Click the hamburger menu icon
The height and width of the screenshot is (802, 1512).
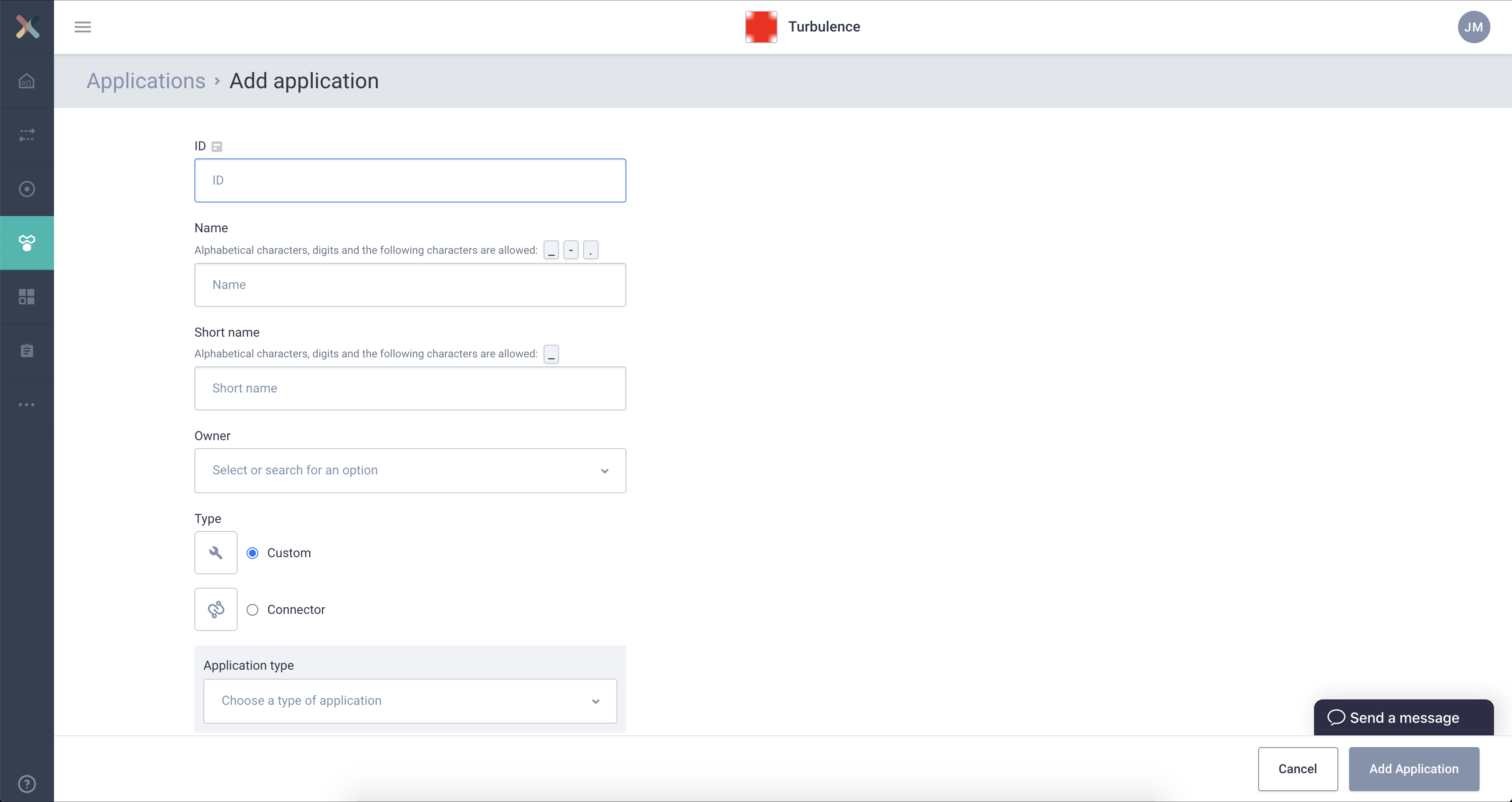[82, 27]
